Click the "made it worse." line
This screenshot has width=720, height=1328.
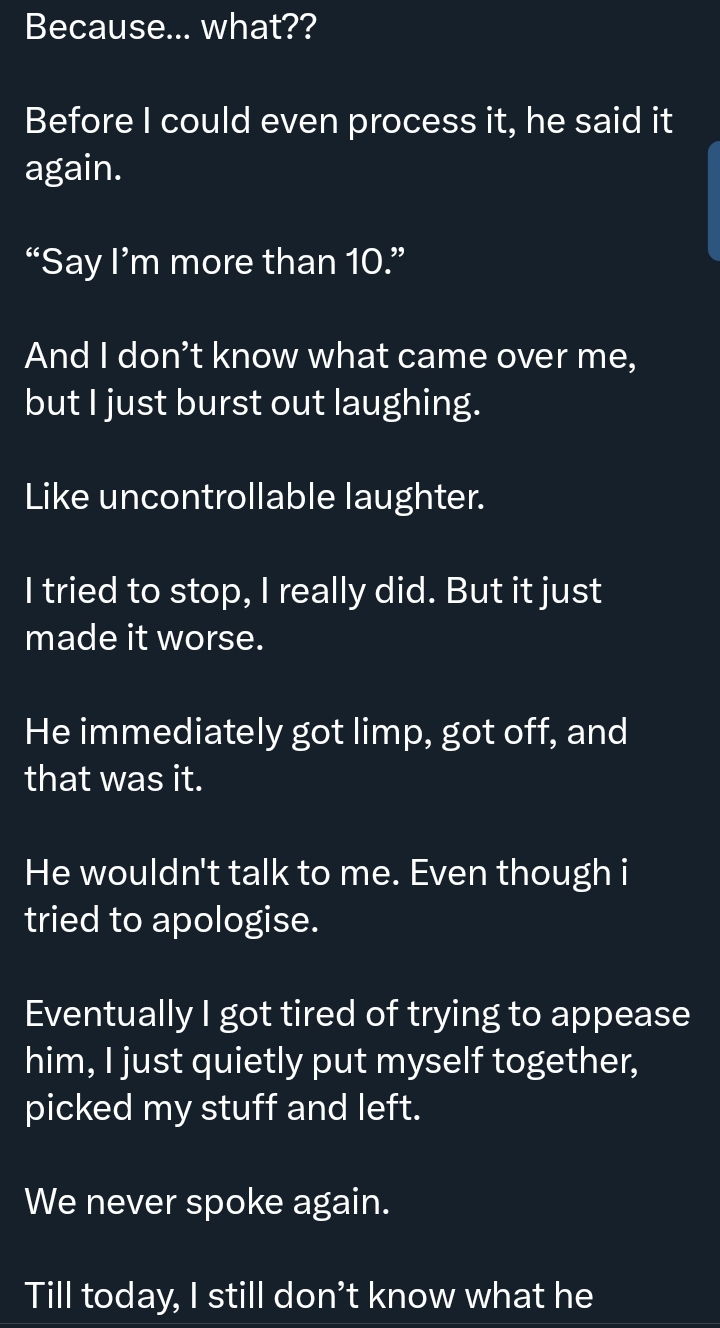click(x=144, y=639)
